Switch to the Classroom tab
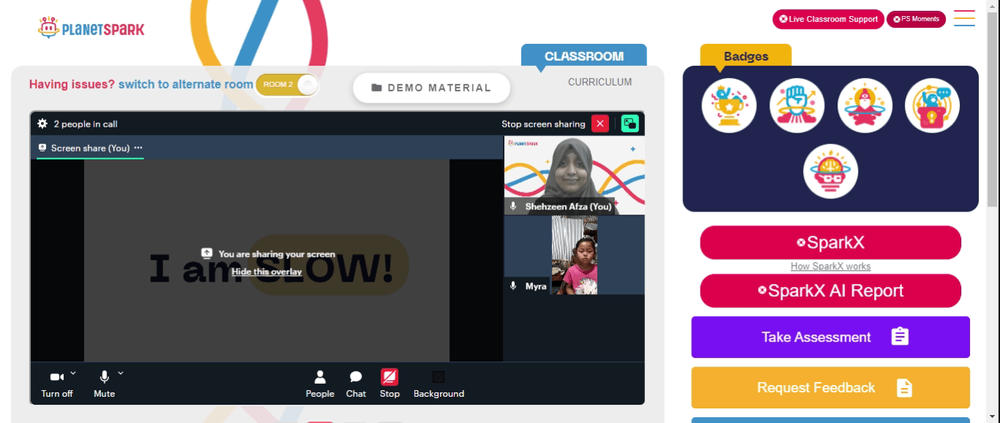Viewport: 1000px width, 423px height. (x=584, y=56)
